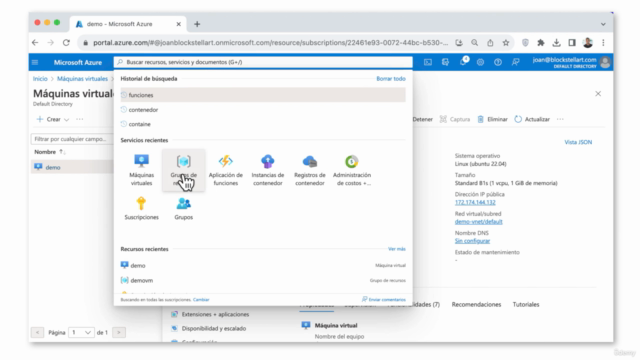Viewport: 640px width, 360px height.
Task: Expand Chrome tab search chevron
Action: pyautogui.click(x=603, y=24)
